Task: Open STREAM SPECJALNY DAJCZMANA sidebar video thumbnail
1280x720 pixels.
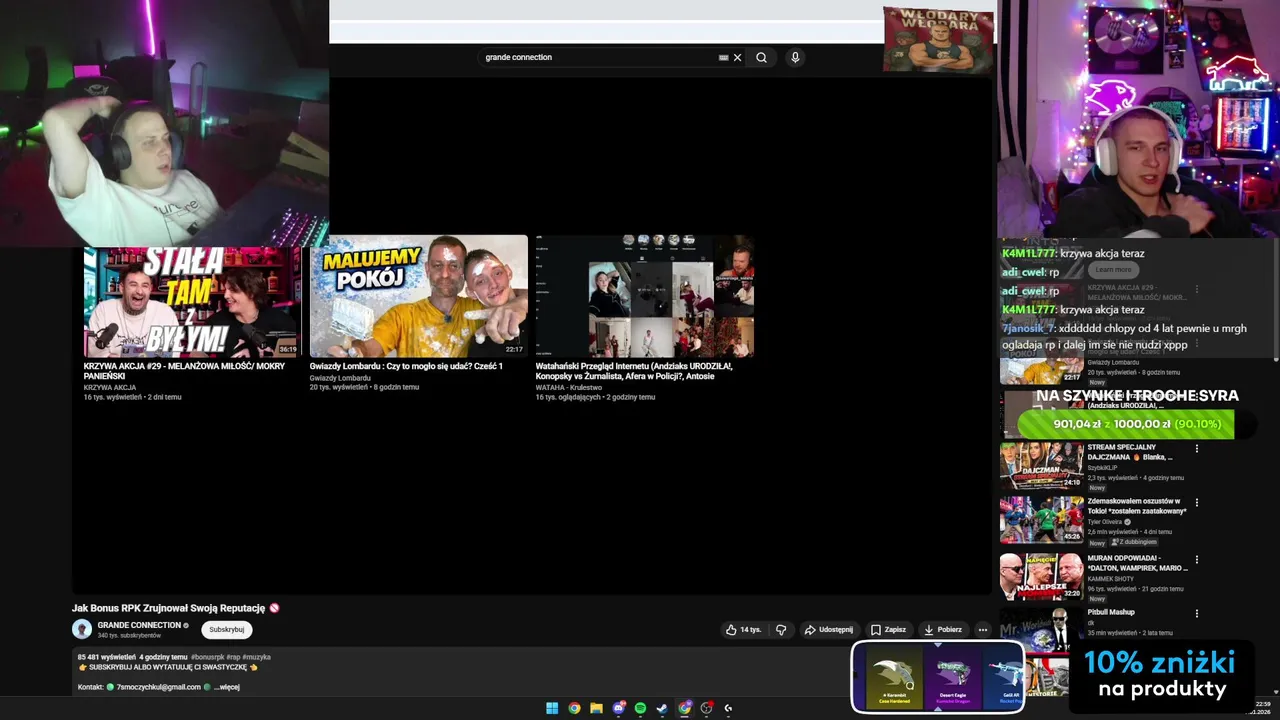Action: coord(1041,465)
